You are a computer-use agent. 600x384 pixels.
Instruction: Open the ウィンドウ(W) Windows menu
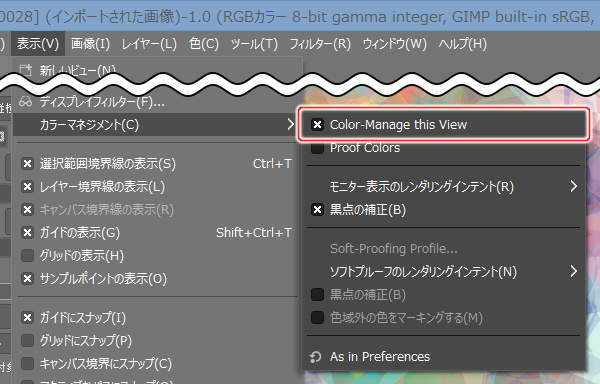(x=395, y=44)
